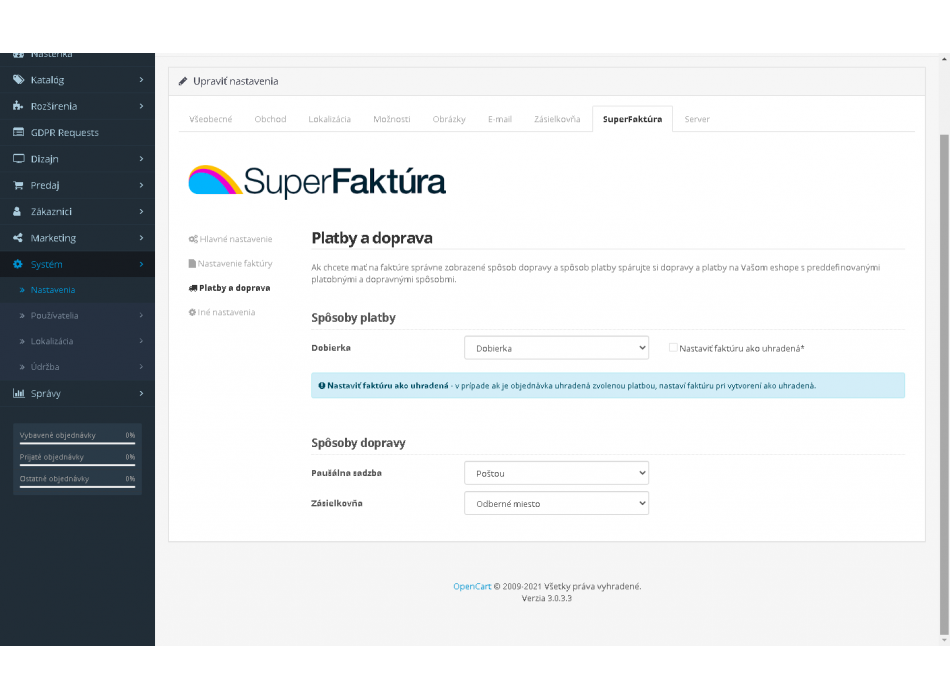
Task: Click the gear icon next to Iné nastavenia
Action: point(192,312)
